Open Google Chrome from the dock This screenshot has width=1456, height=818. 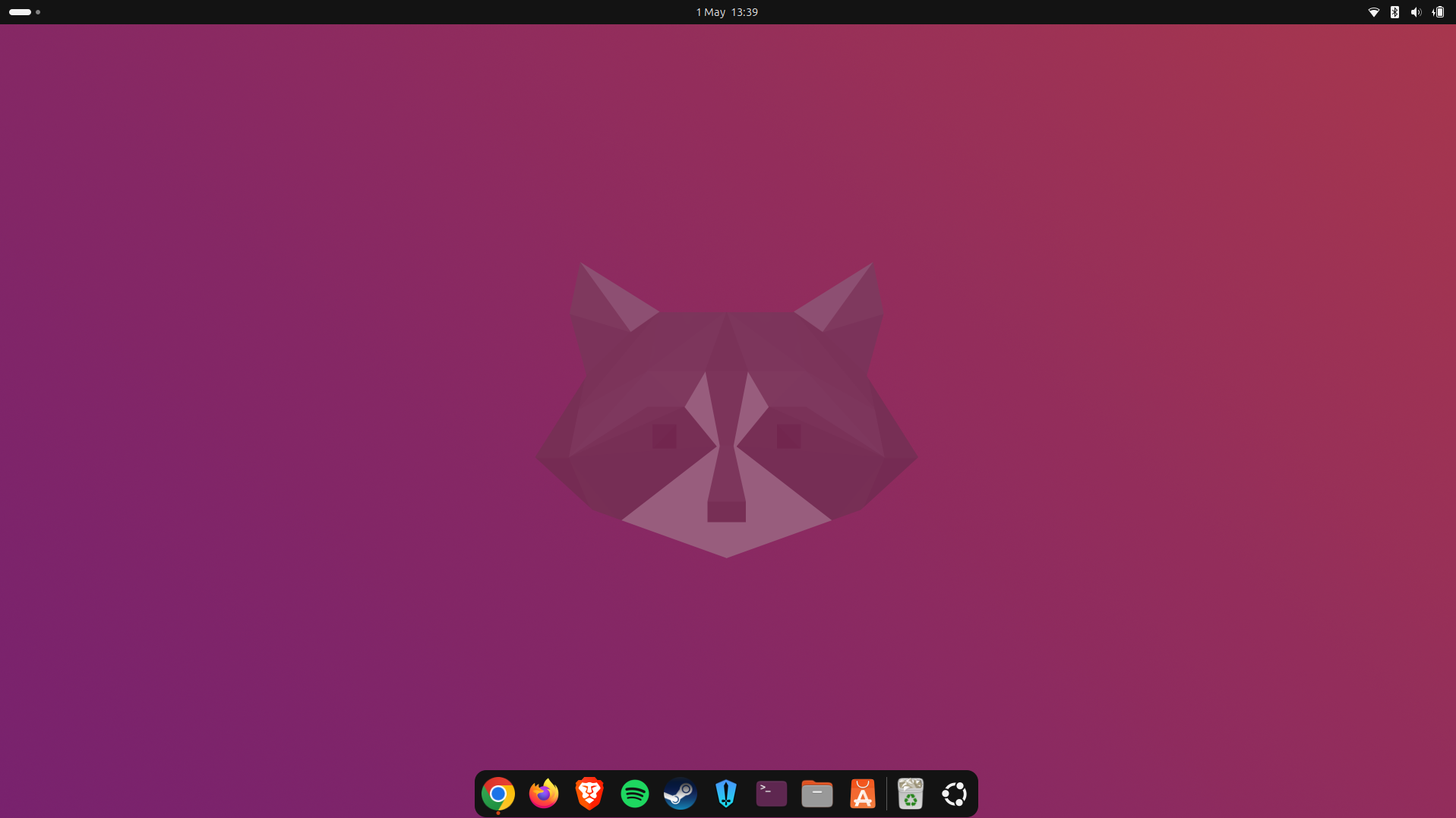point(498,794)
